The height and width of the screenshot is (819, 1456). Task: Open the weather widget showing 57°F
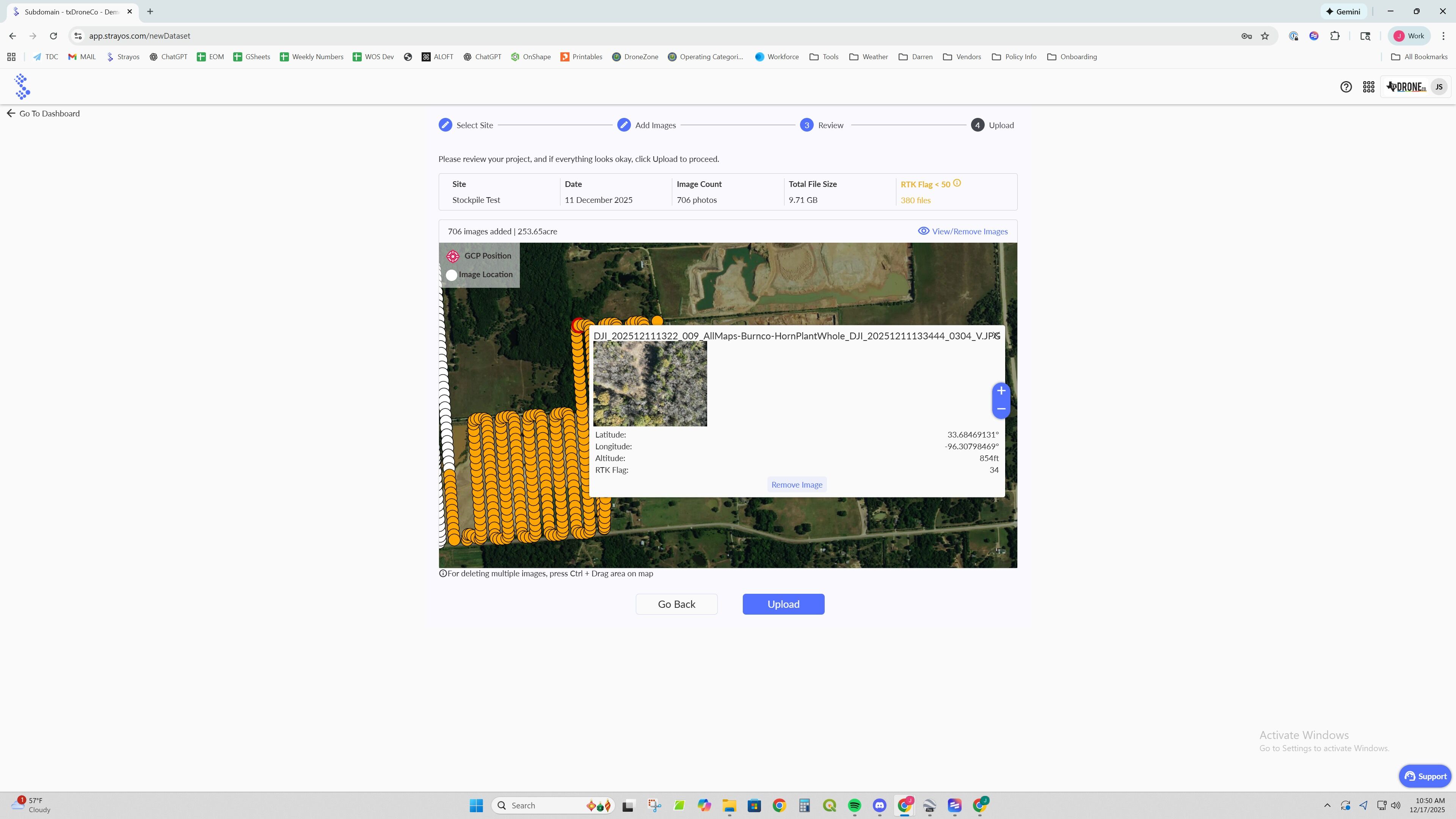tap(31, 805)
